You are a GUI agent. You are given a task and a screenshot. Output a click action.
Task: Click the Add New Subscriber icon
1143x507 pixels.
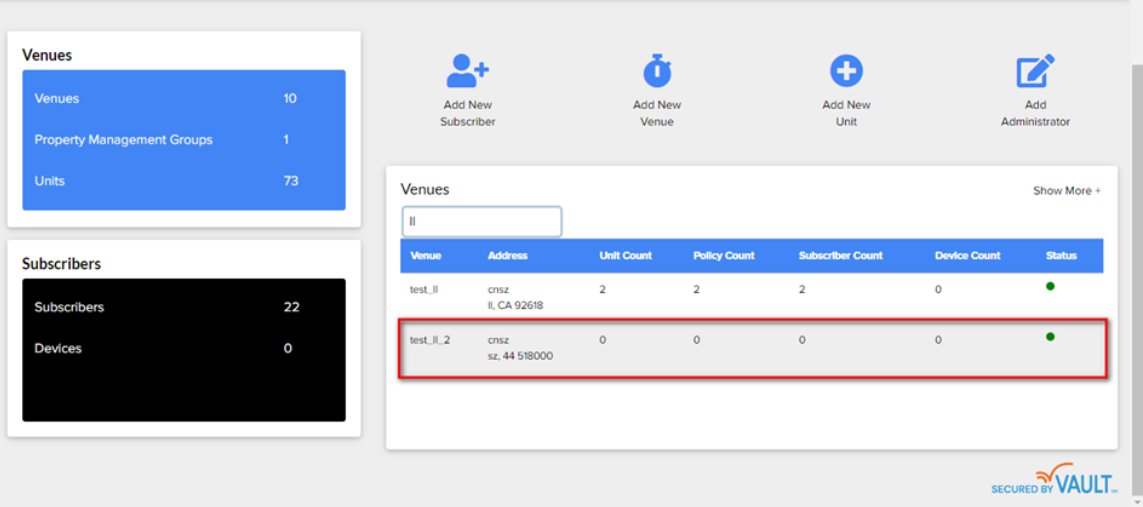[467, 72]
